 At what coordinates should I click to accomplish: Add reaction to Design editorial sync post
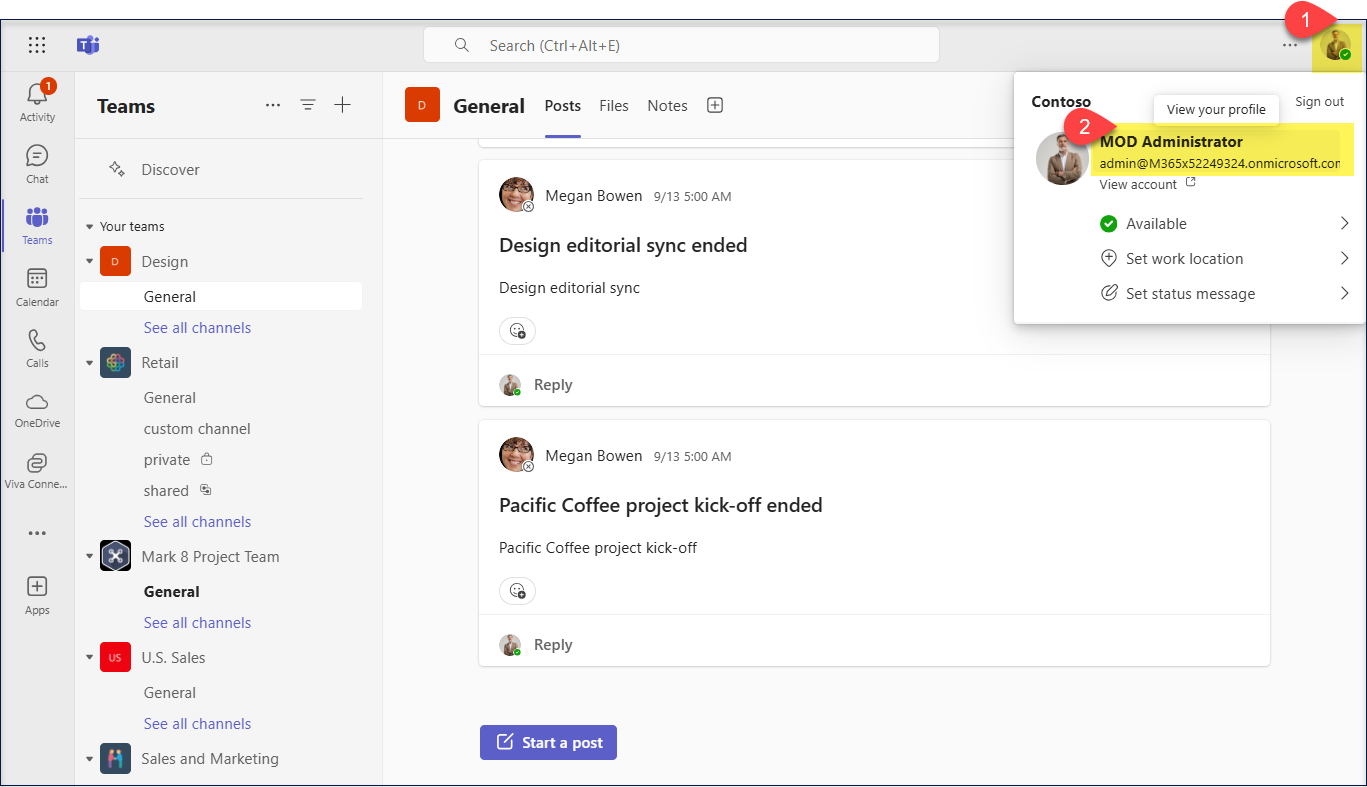coord(517,330)
